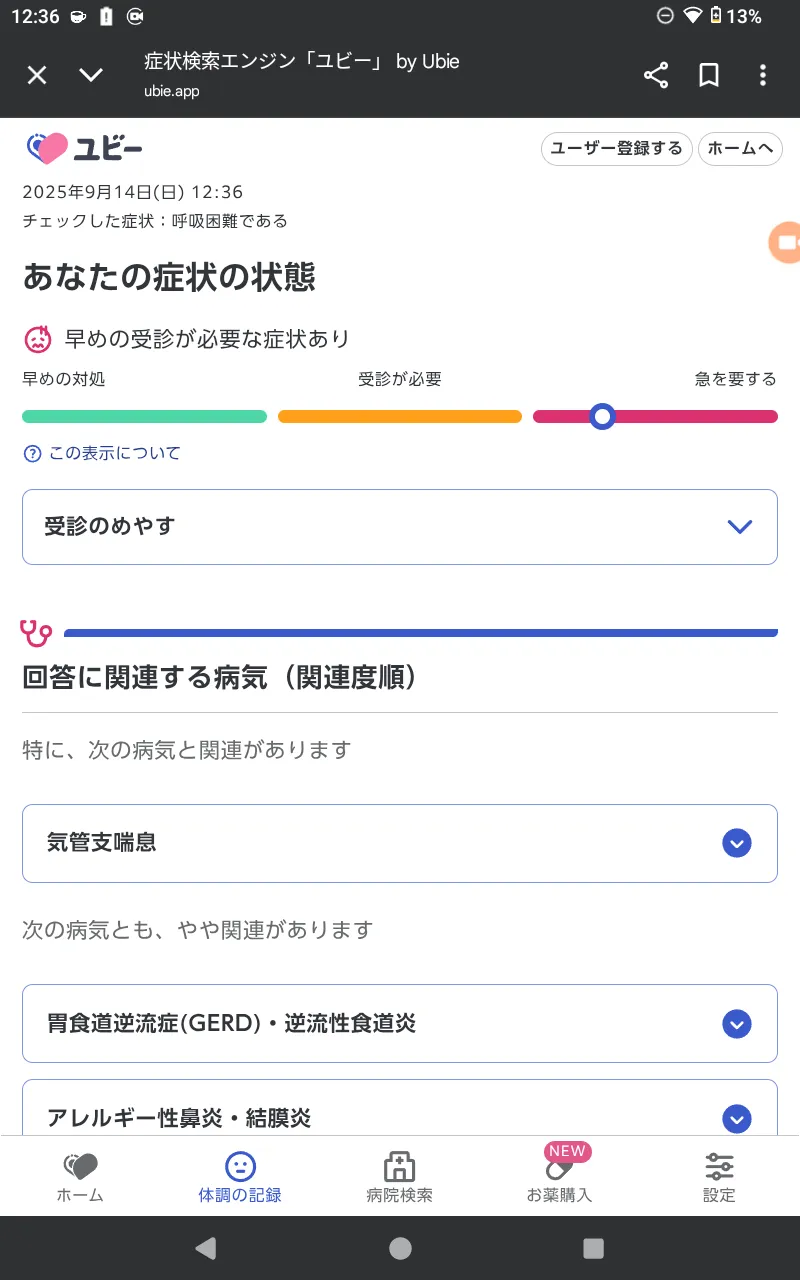Image resolution: width=800 pixels, height=1280 pixels.
Task: Open the お薬購入 tab marked NEW
Action: pos(560,1177)
